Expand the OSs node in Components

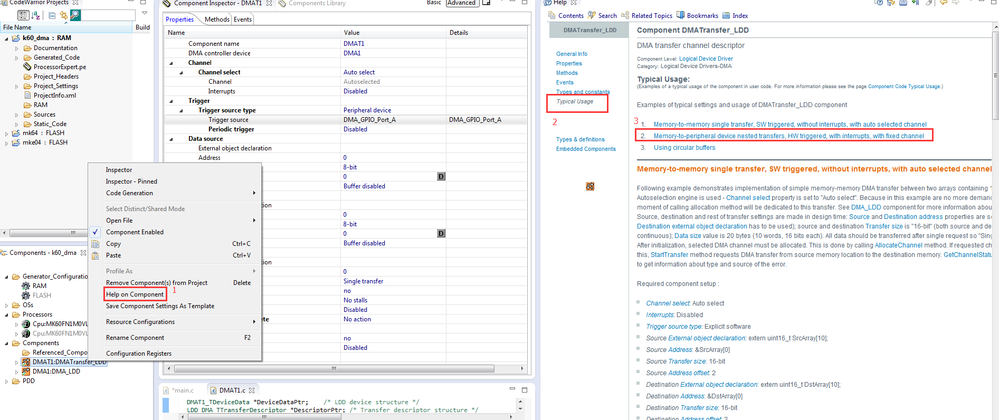coord(7,305)
